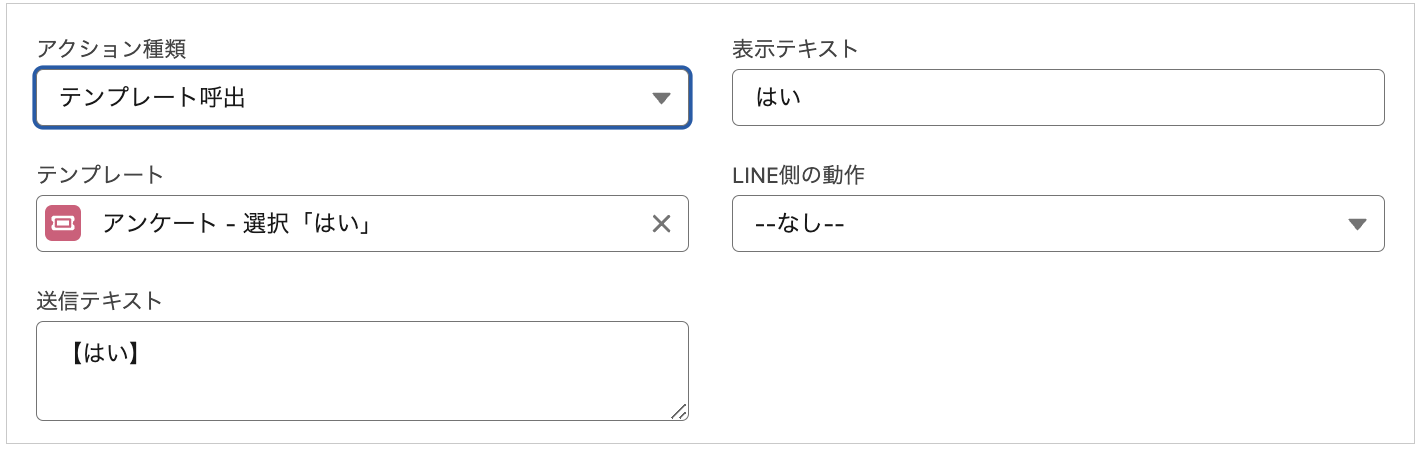Click the テンプレート field label
The width and height of the screenshot is (1424, 452).
(x=100, y=175)
